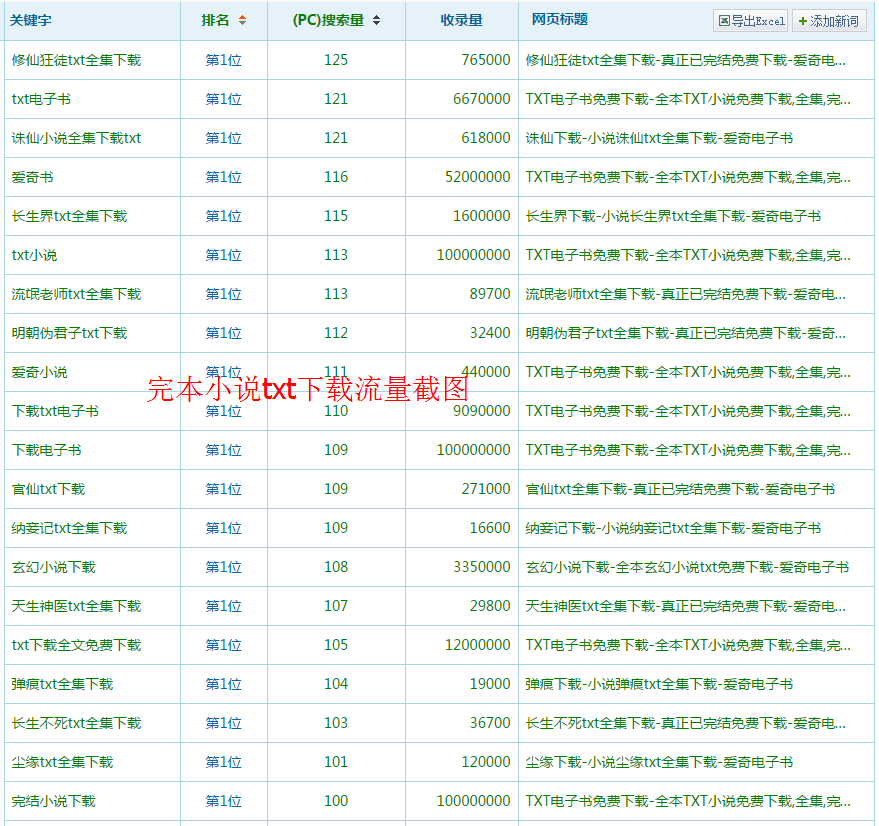Viewport: 879px width, 826px height.
Task: Click the ascending sort arrow on (PC)搜索量 column
Action: (376, 17)
